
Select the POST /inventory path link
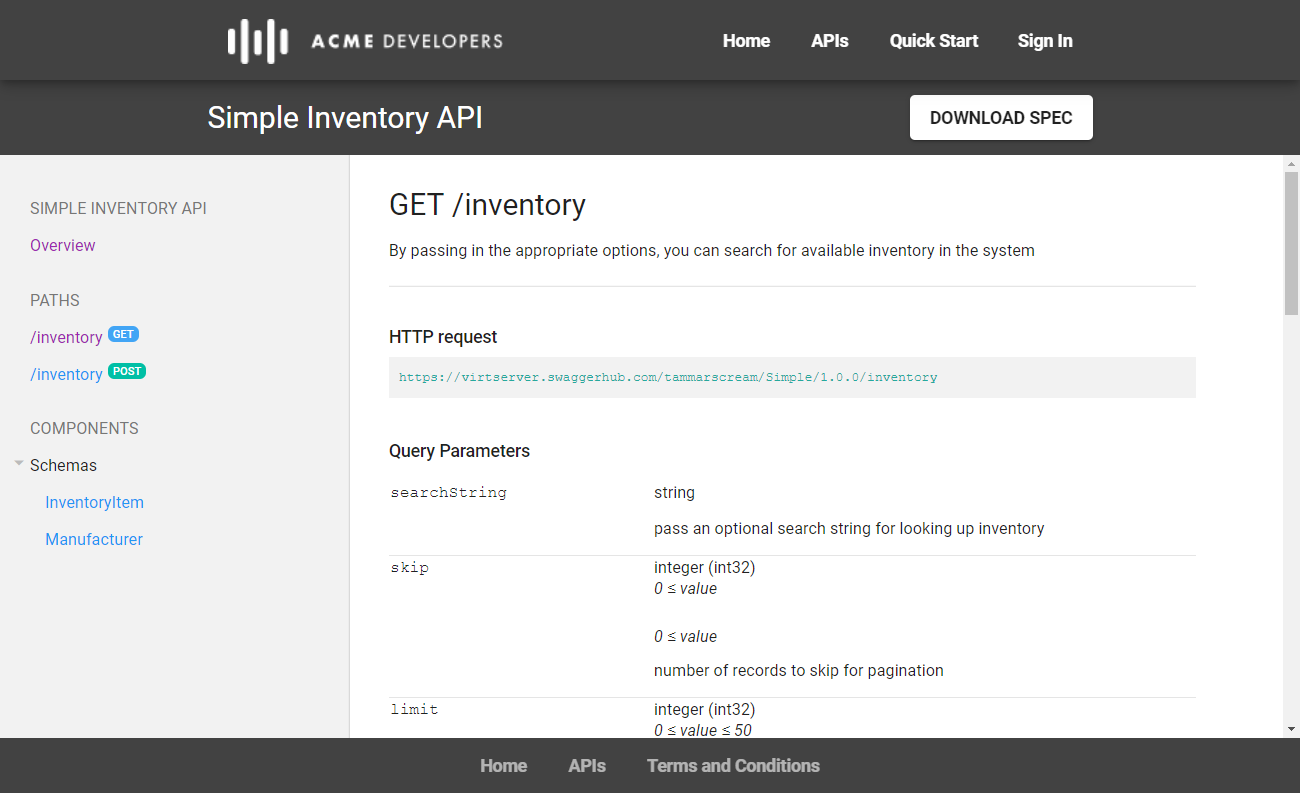click(66, 375)
